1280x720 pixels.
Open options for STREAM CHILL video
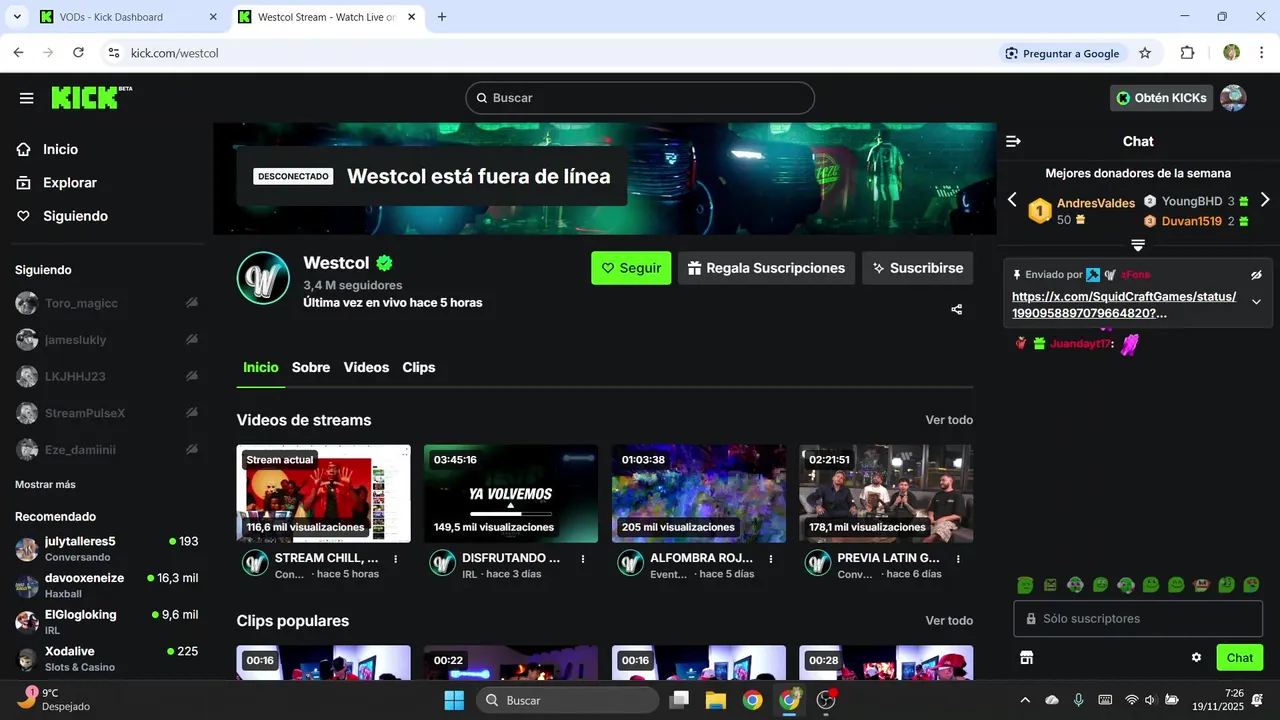coord(396,559)
